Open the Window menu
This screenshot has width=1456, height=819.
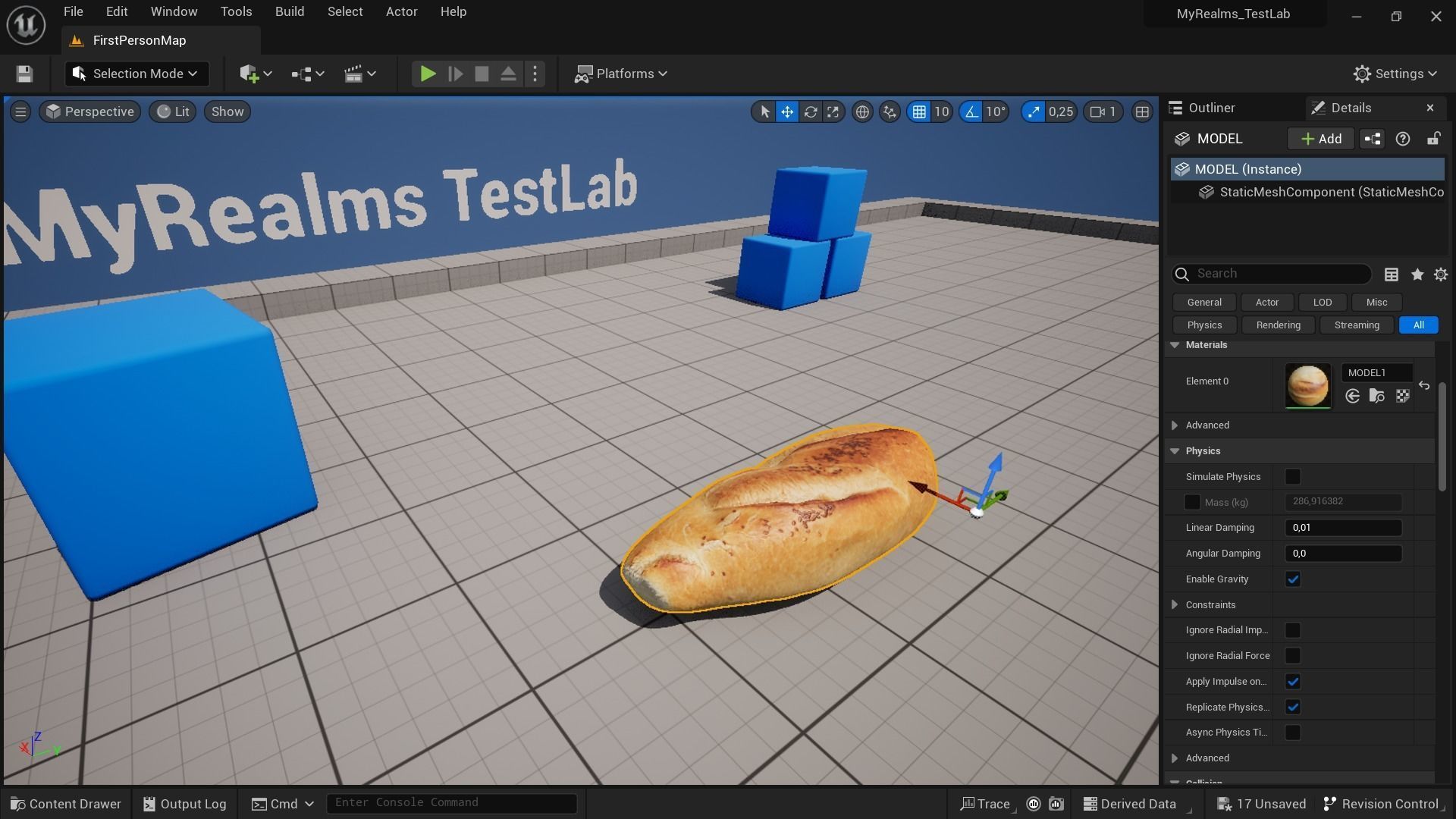pos(174,11)
